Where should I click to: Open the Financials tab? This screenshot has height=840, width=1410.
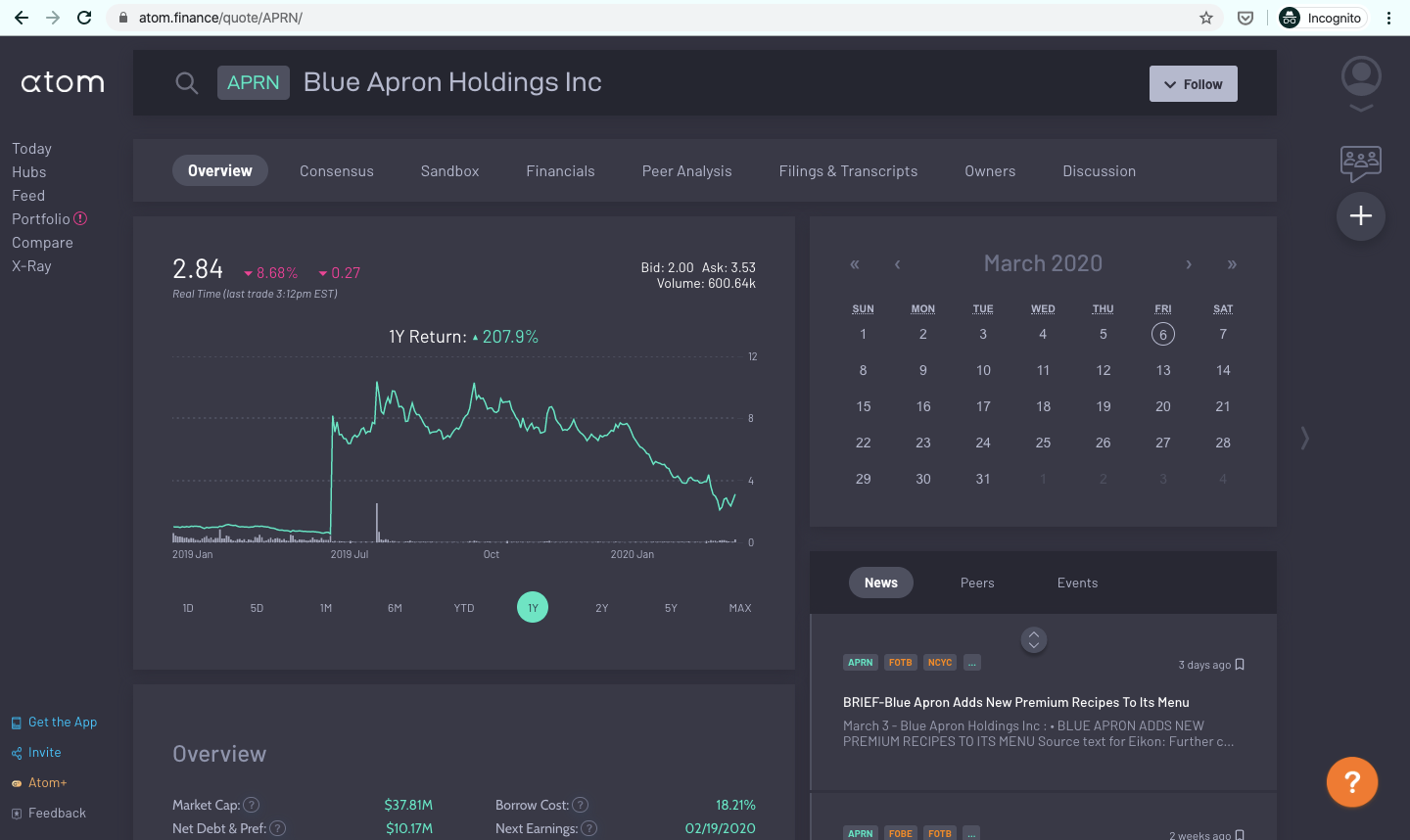560,171
